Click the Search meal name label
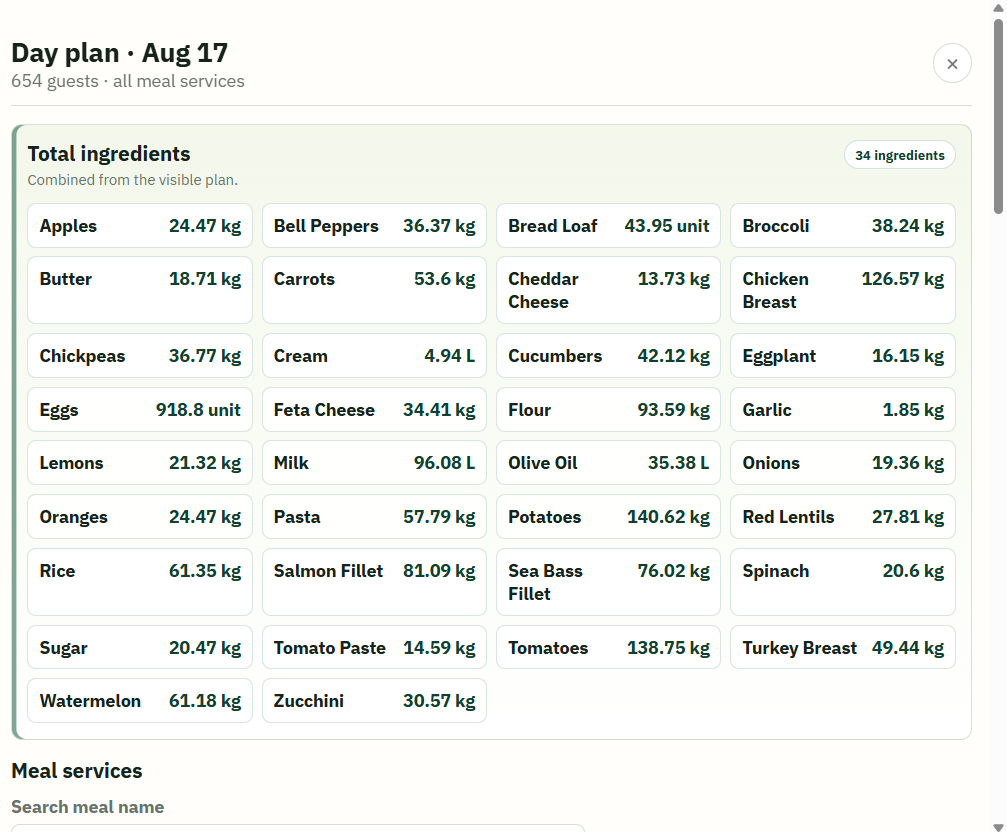The height and width of the screenshot is (832, 1007). 87,807
